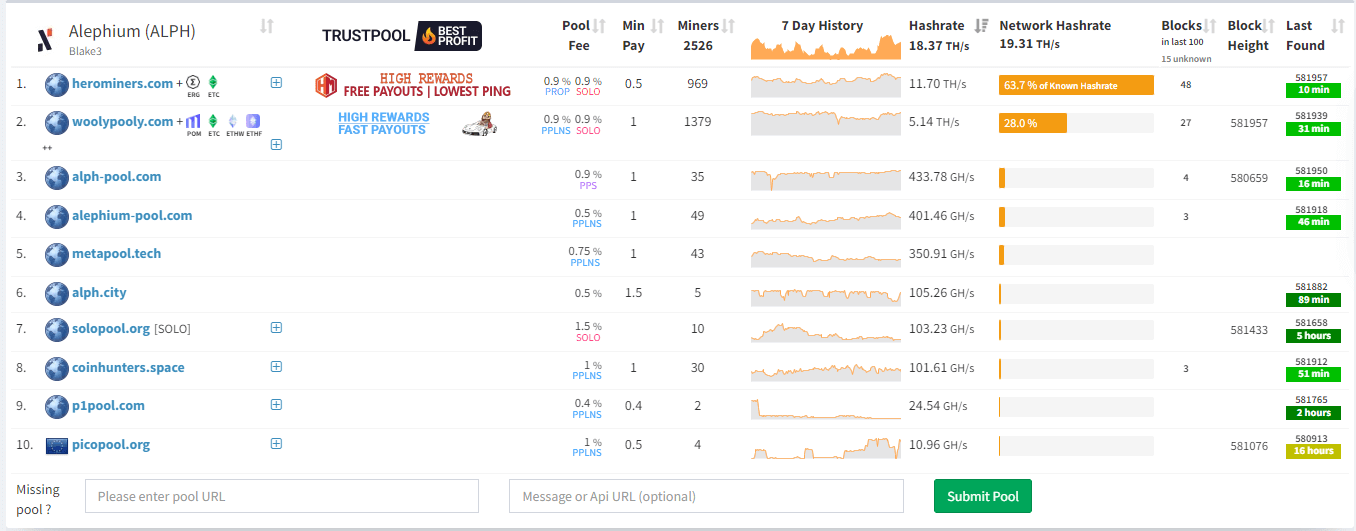
Task: Open the metapool.tech link
Action: tap(116, 254)
